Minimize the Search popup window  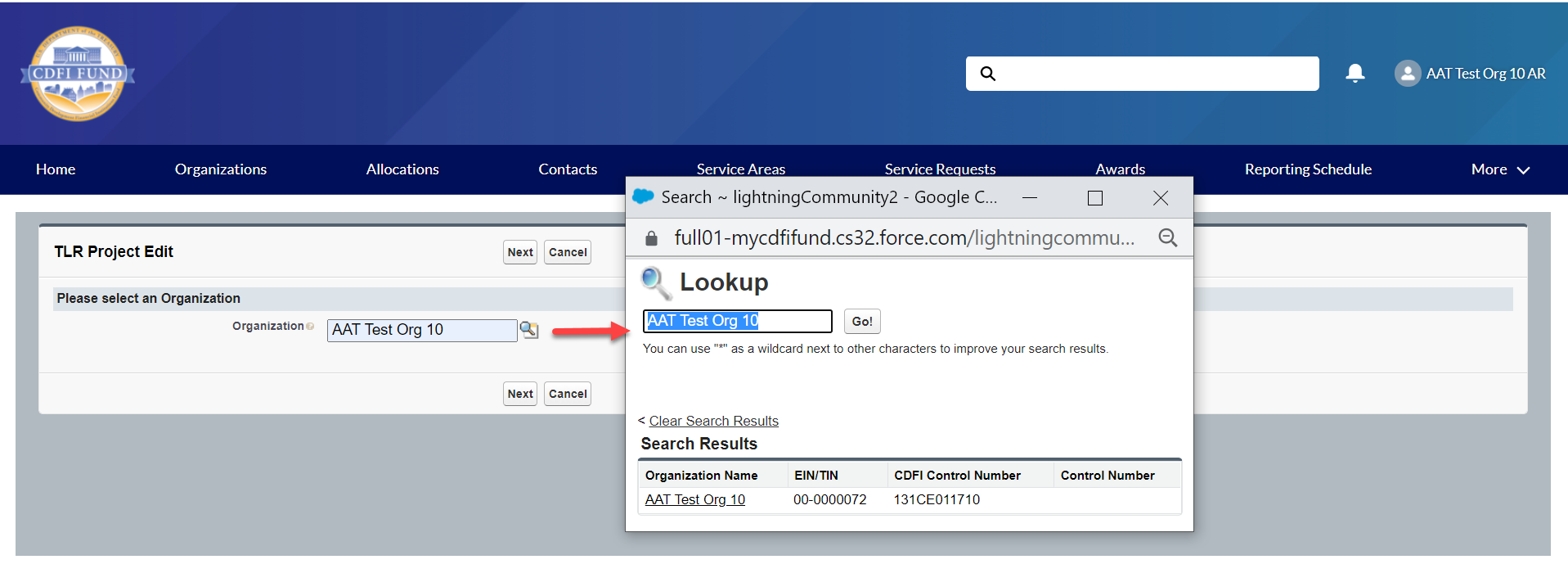click(x=1030, y=198)
